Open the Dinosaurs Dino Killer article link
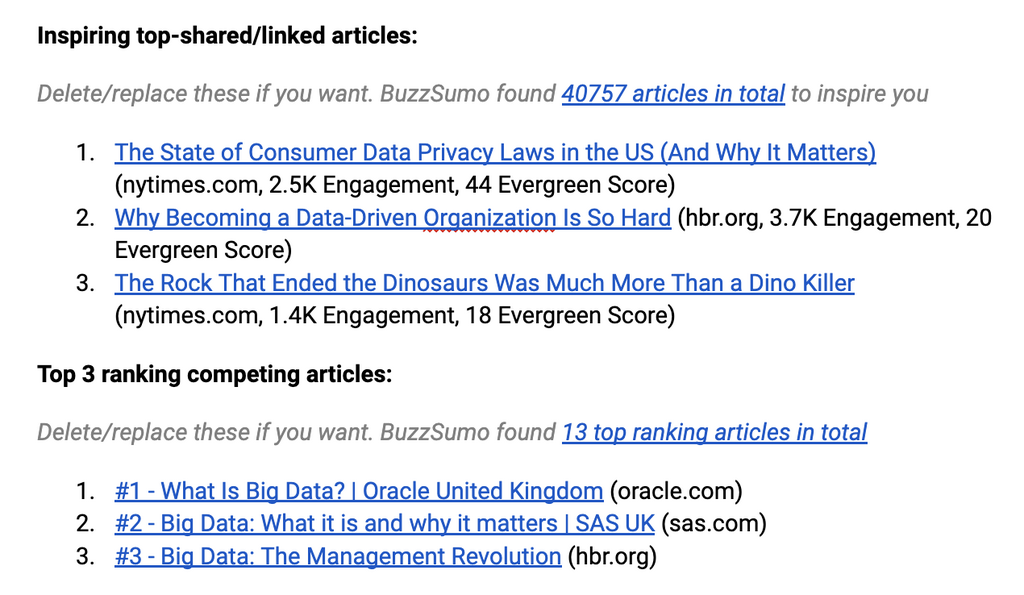 click(x=484, y=283)
